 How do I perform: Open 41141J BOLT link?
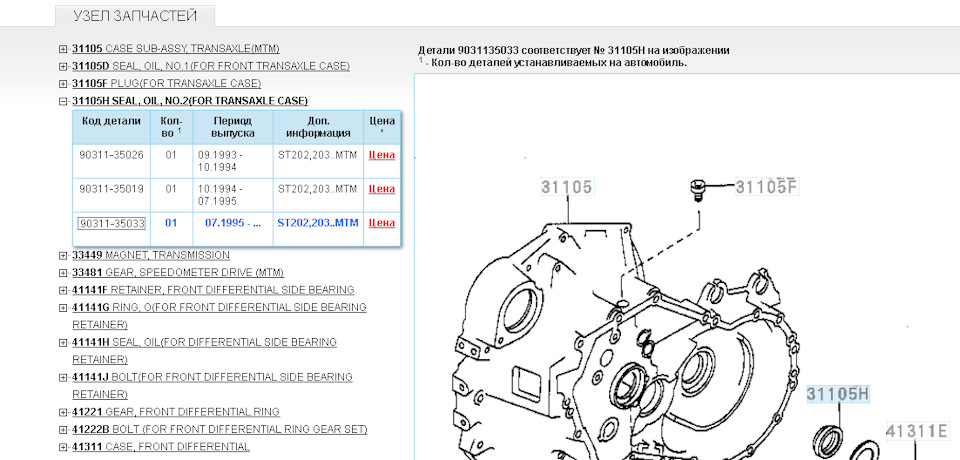click(212, 385)
